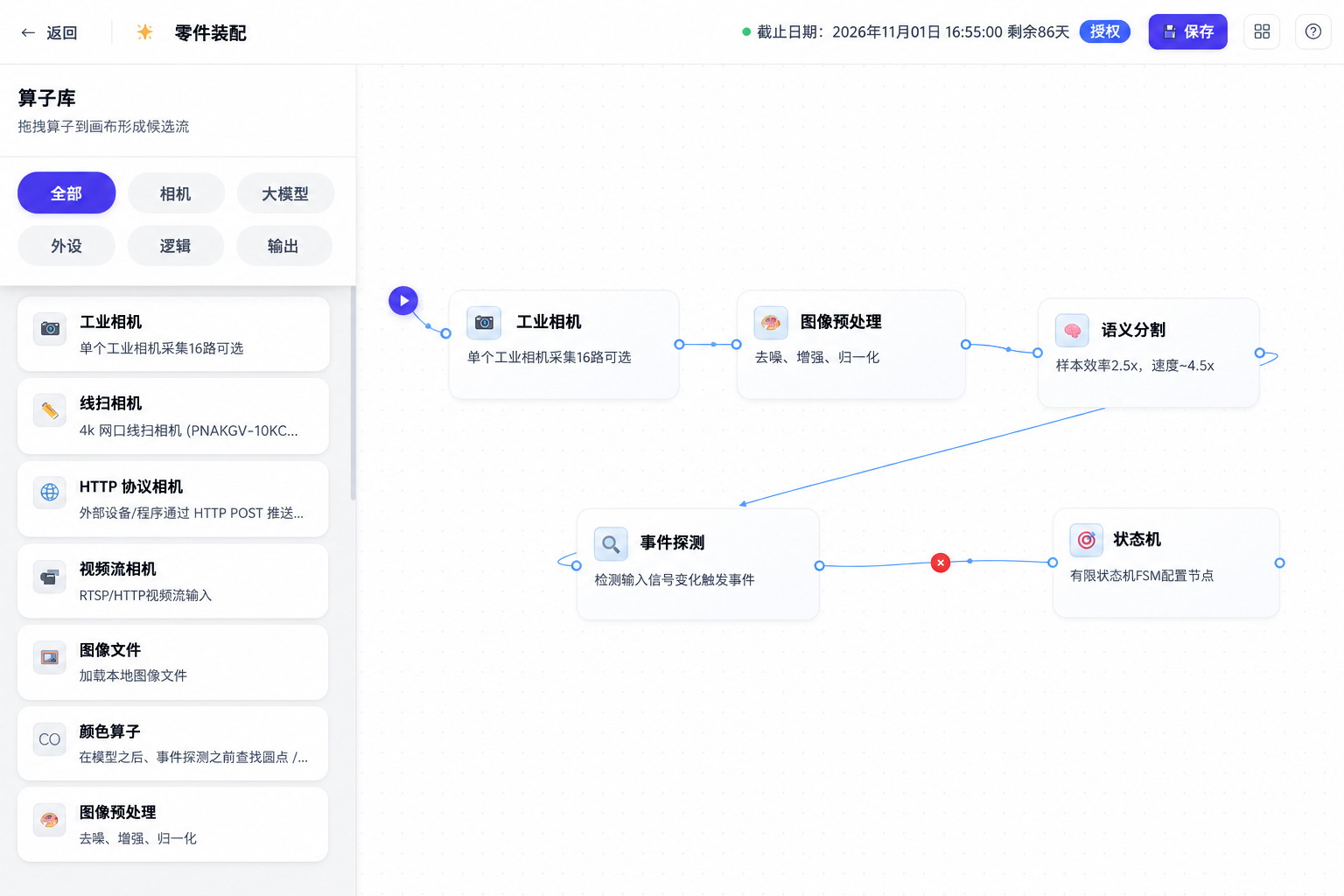Image resolution: width=1344 pixels, height=896 pixels.
Task: Select the 状态机 node title
Action: tap(1137, 539)
